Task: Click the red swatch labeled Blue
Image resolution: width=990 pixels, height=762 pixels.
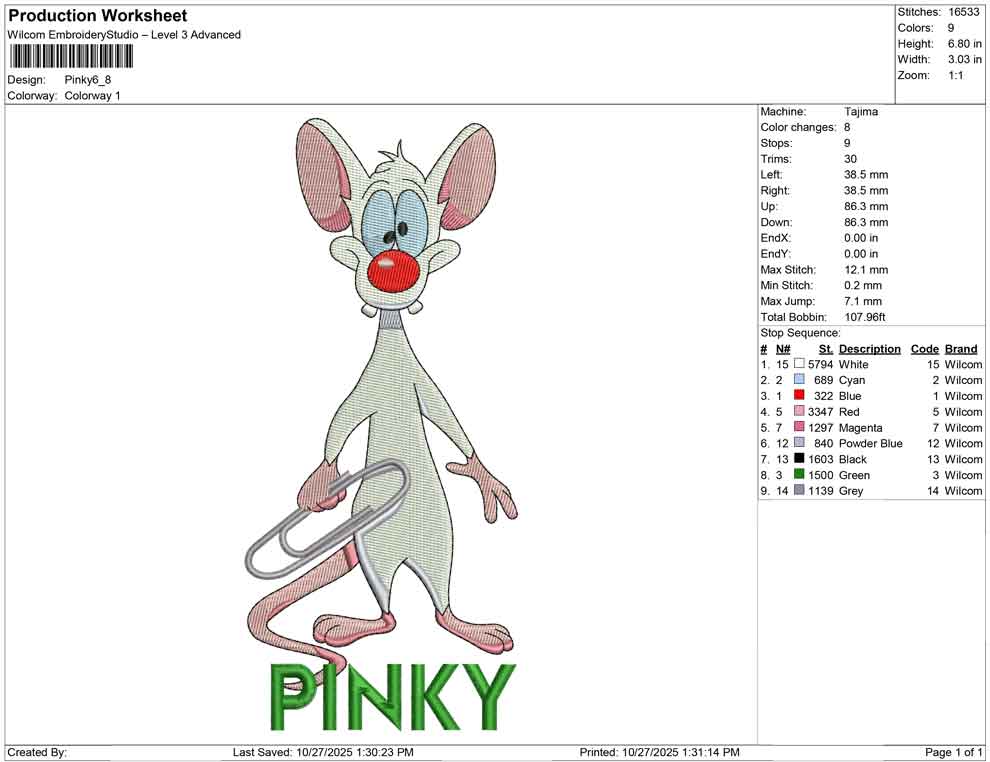Action: pyautogui.click(x=799, y=395)
